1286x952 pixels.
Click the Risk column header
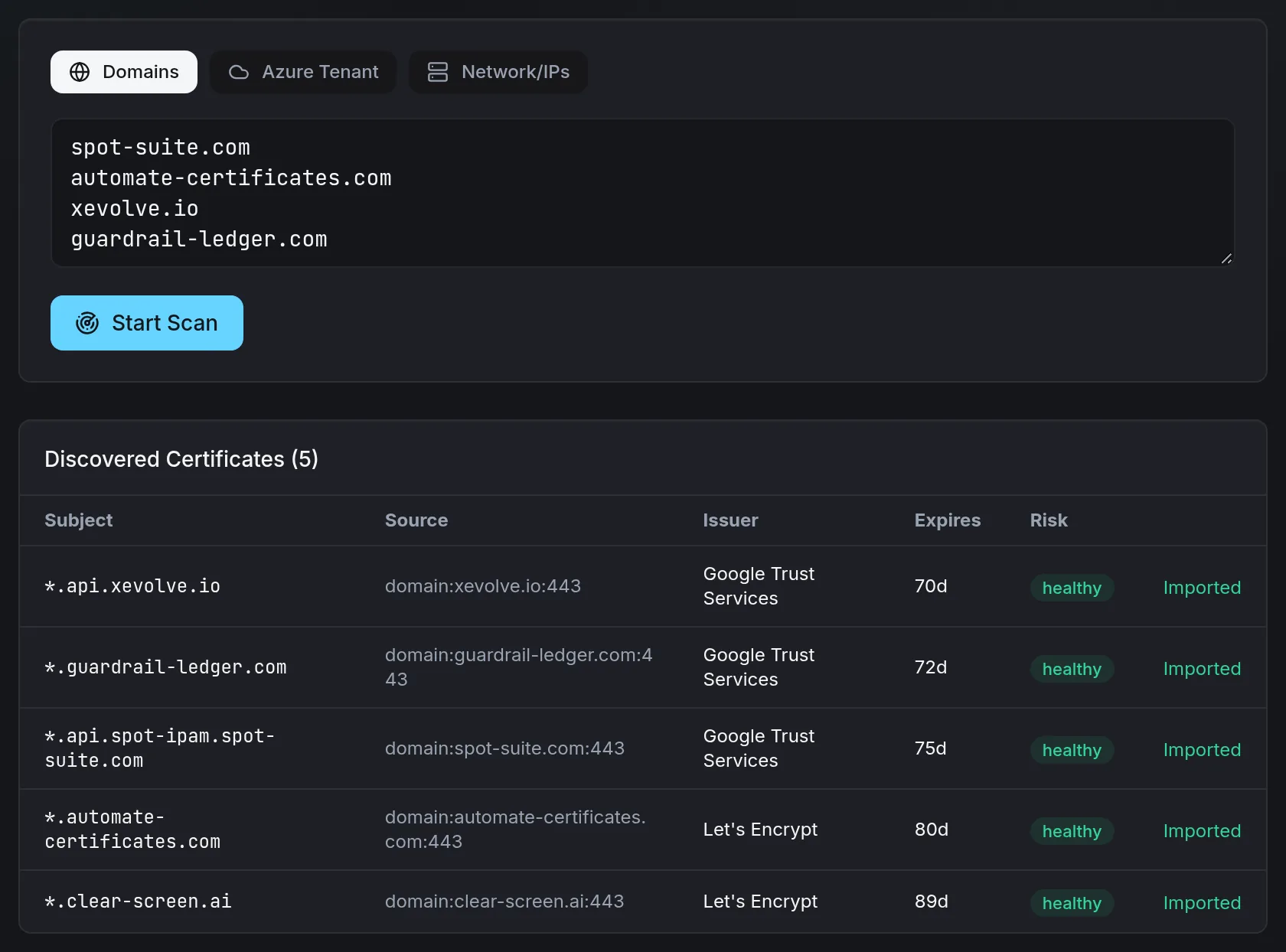click(x=1049, y=520)
